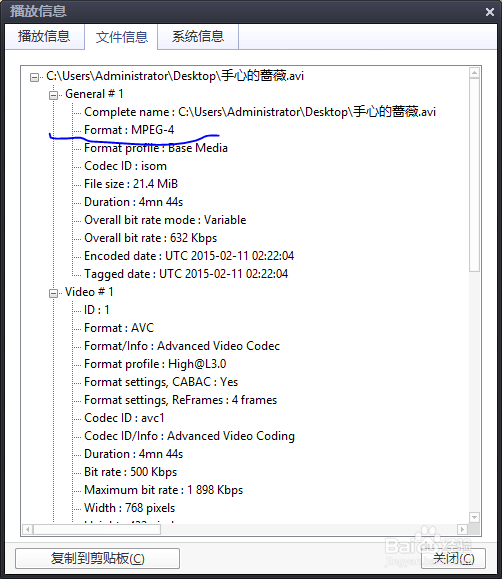Click the vertical scrollbar down arrow
The height and width of the screenshot is (579, 502).
474,517
